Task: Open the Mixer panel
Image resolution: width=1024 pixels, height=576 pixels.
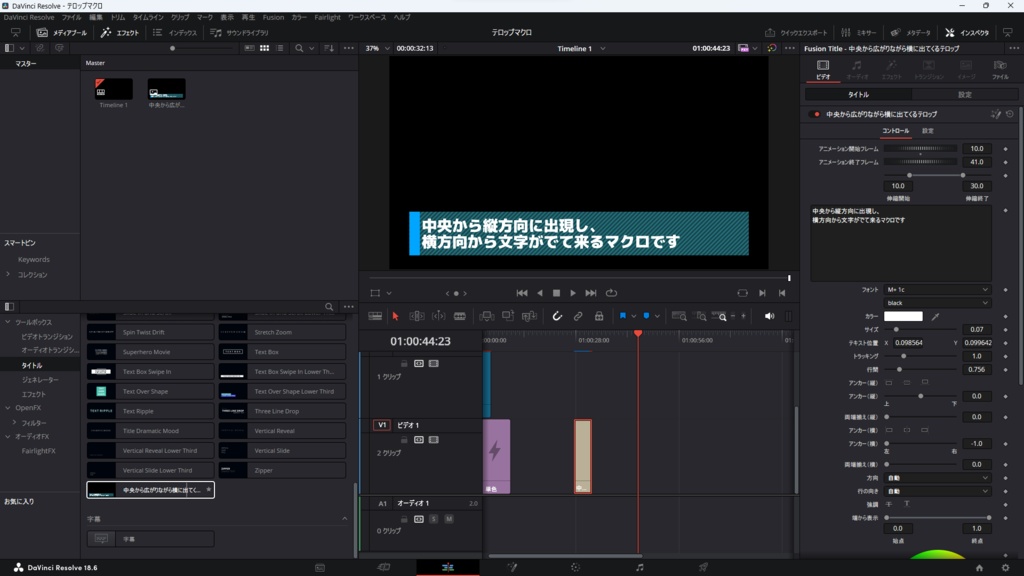Action: click(x=859, y=33)
